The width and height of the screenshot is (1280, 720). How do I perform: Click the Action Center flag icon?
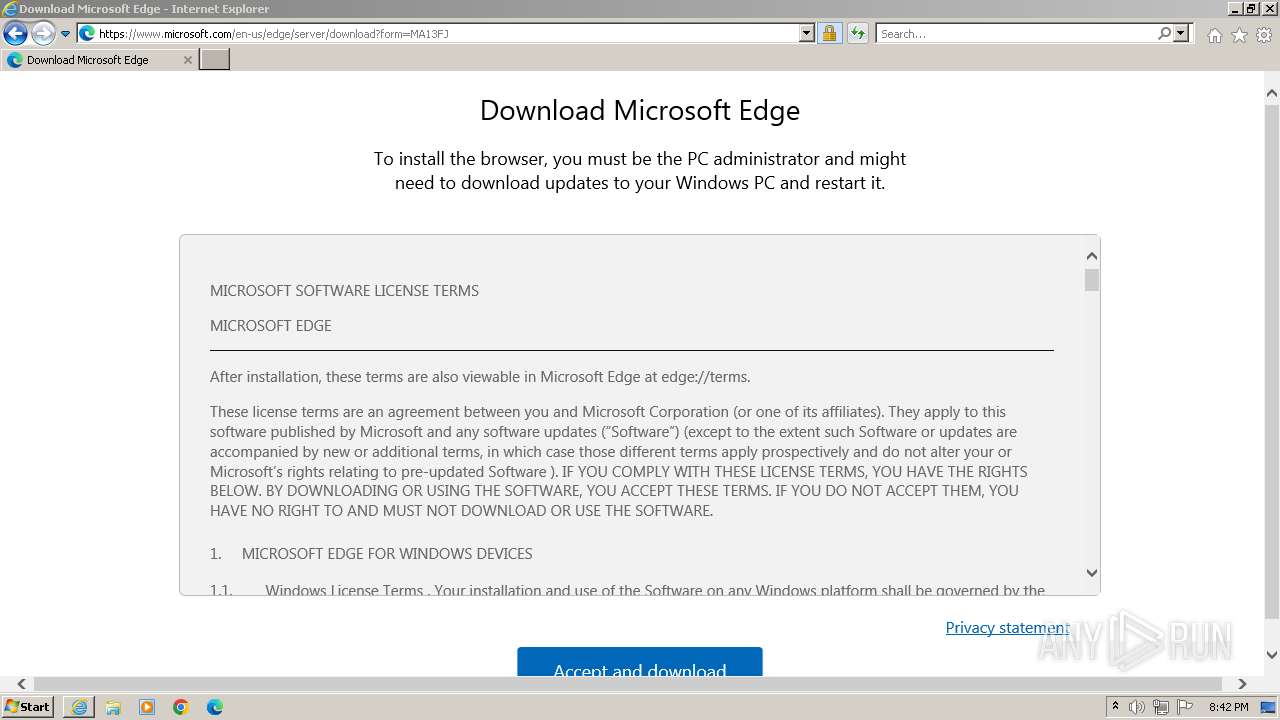1185,707
